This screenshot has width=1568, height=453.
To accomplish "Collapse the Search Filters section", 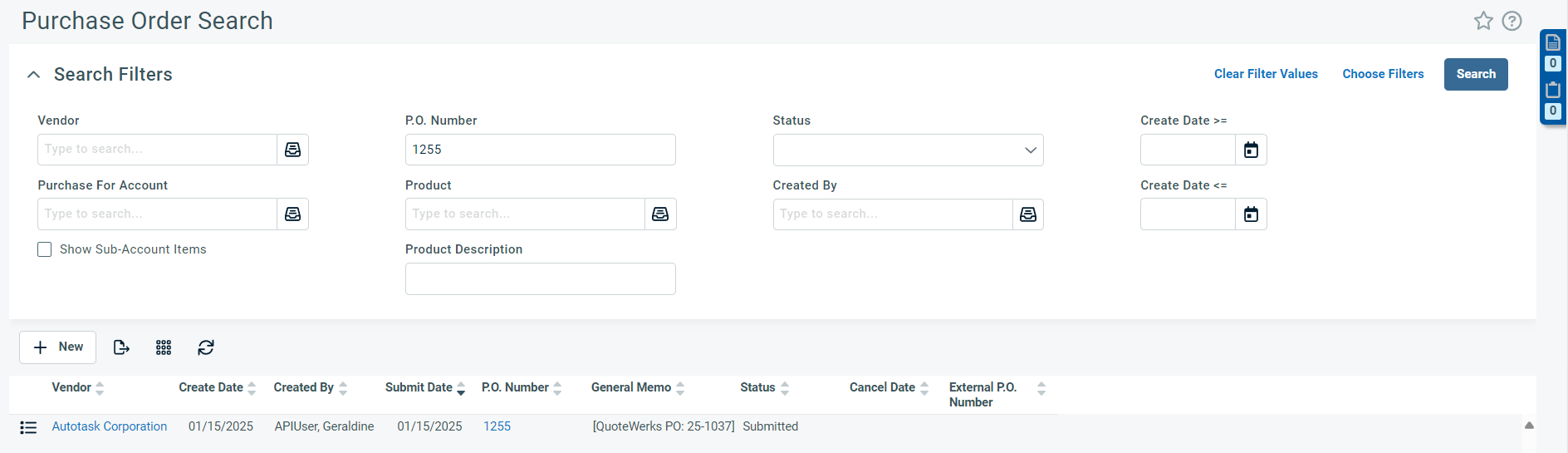I will [33, 75].
